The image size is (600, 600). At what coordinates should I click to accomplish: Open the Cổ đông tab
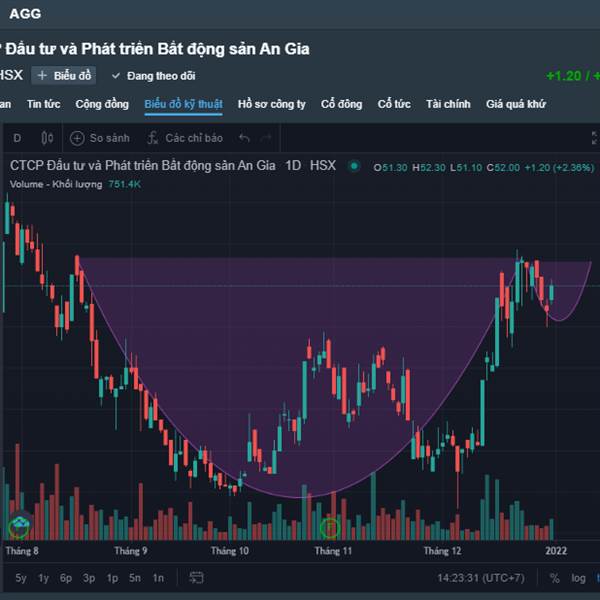pos(342,104)
